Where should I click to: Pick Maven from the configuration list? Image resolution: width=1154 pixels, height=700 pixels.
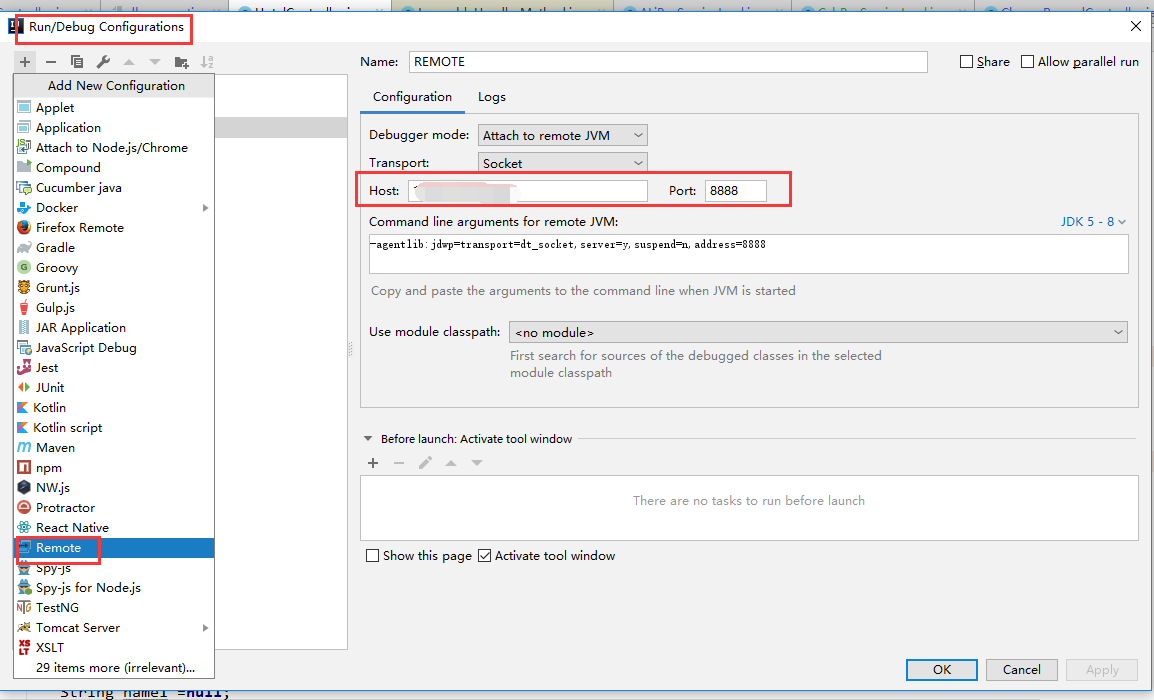coord(114,448)
